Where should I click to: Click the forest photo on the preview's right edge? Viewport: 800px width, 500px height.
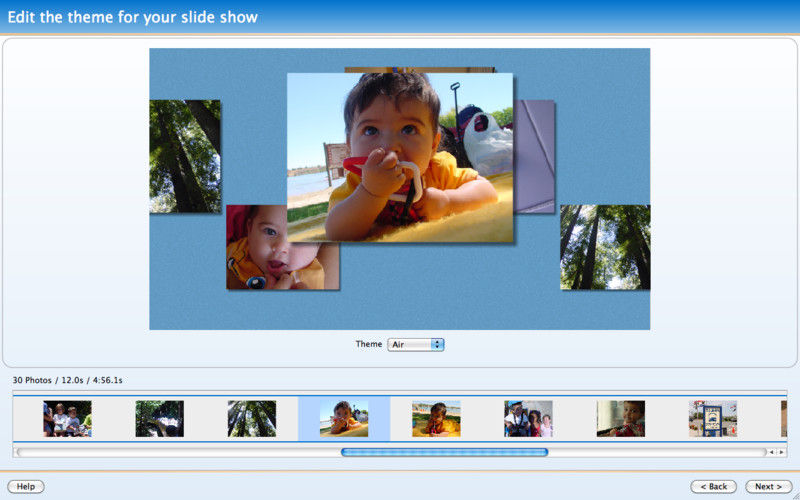point(605,247)
